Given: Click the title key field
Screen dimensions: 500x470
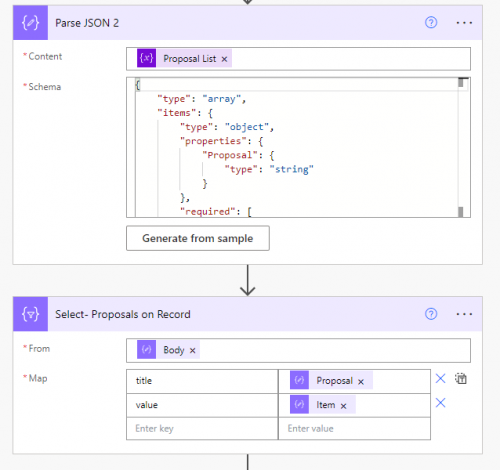Looking at the screenshot, I should pos(202,381).
